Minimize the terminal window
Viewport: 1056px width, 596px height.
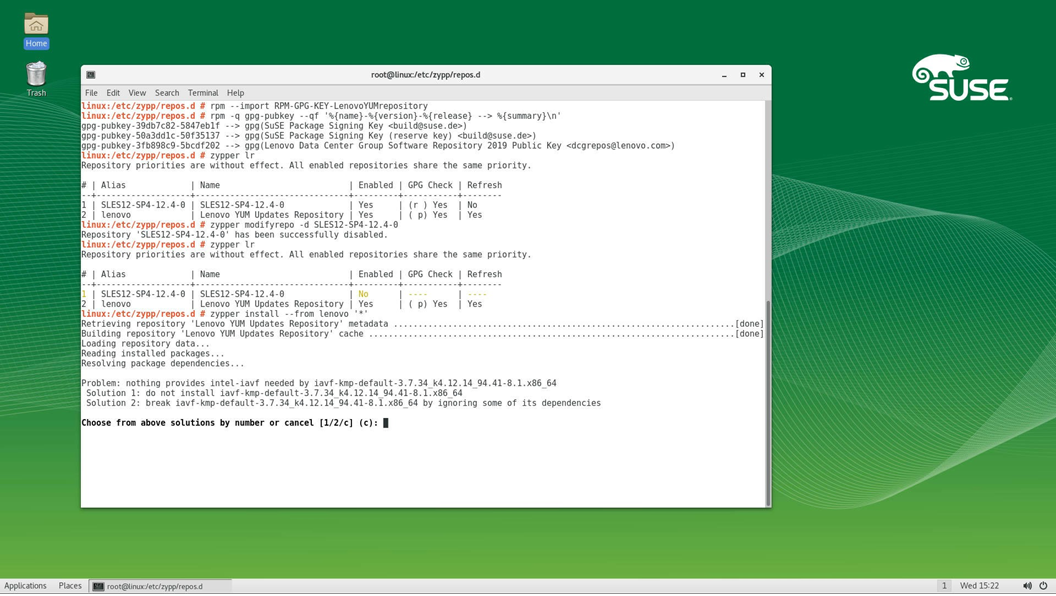pyautogui.click(x=724, y=75)
